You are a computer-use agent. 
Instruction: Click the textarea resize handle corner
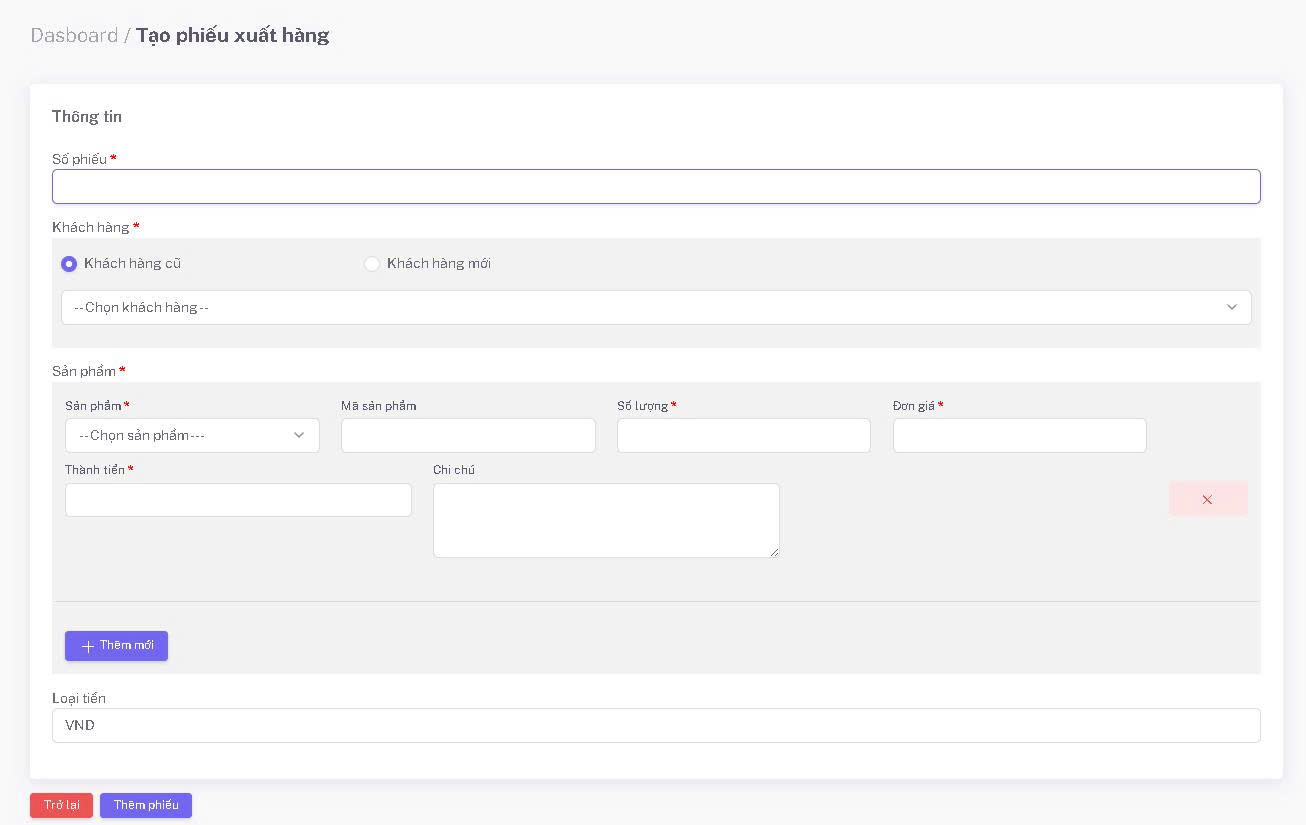pos(774,552)
